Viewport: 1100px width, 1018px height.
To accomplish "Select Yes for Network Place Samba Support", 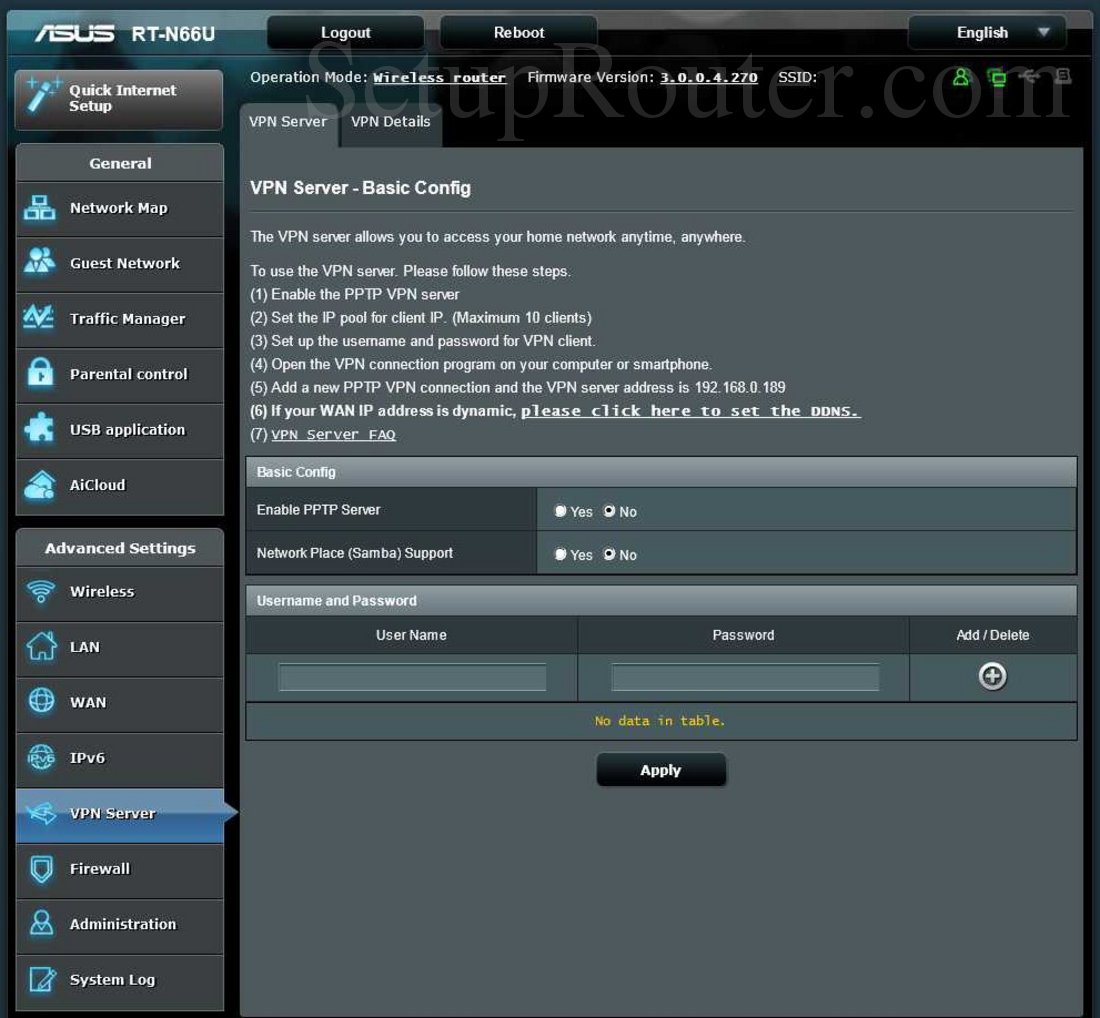I will [560, 554].
